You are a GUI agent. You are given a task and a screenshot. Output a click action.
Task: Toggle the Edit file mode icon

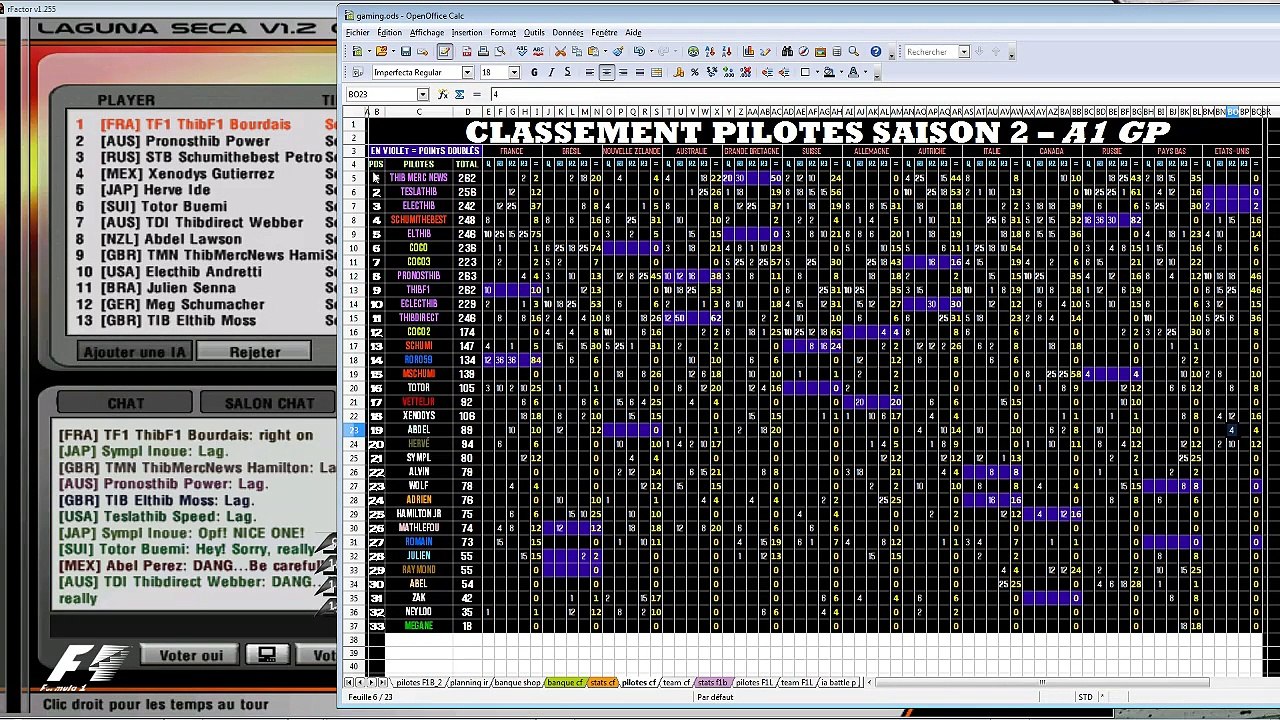coord(445,51)
